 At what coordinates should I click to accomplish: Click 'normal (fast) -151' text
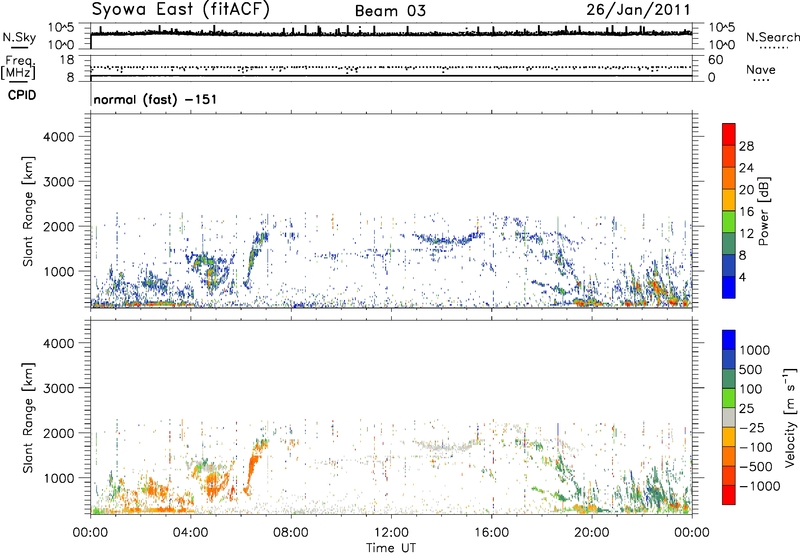coord(155,99)
